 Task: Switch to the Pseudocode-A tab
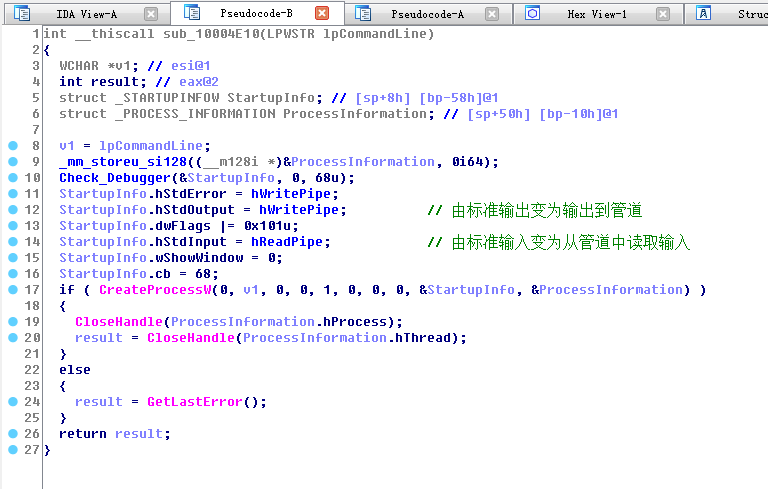427,14
